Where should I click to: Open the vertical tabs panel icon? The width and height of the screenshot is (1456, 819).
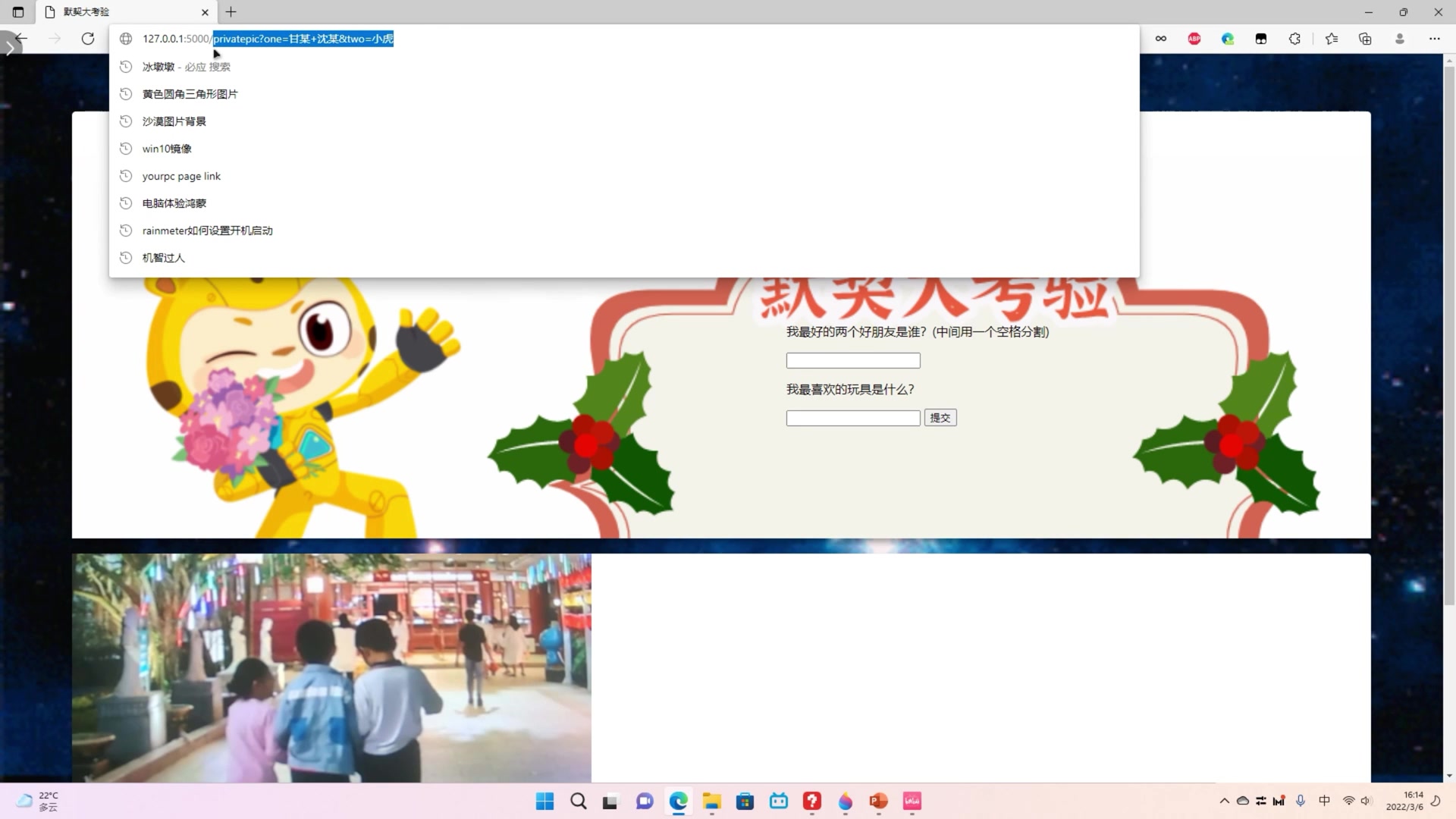tap(18, 12)
